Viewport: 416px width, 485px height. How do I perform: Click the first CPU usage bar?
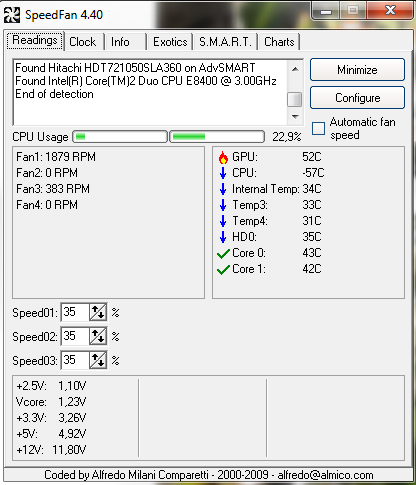(120, 137)
